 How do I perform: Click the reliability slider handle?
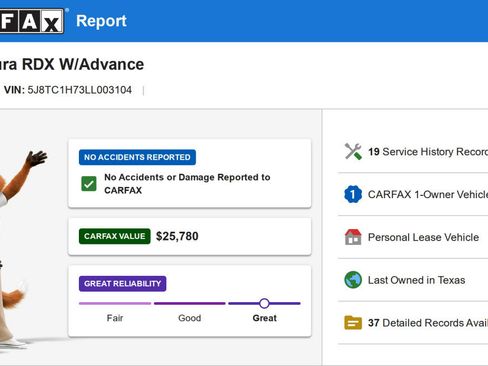(x=264, y=303)
